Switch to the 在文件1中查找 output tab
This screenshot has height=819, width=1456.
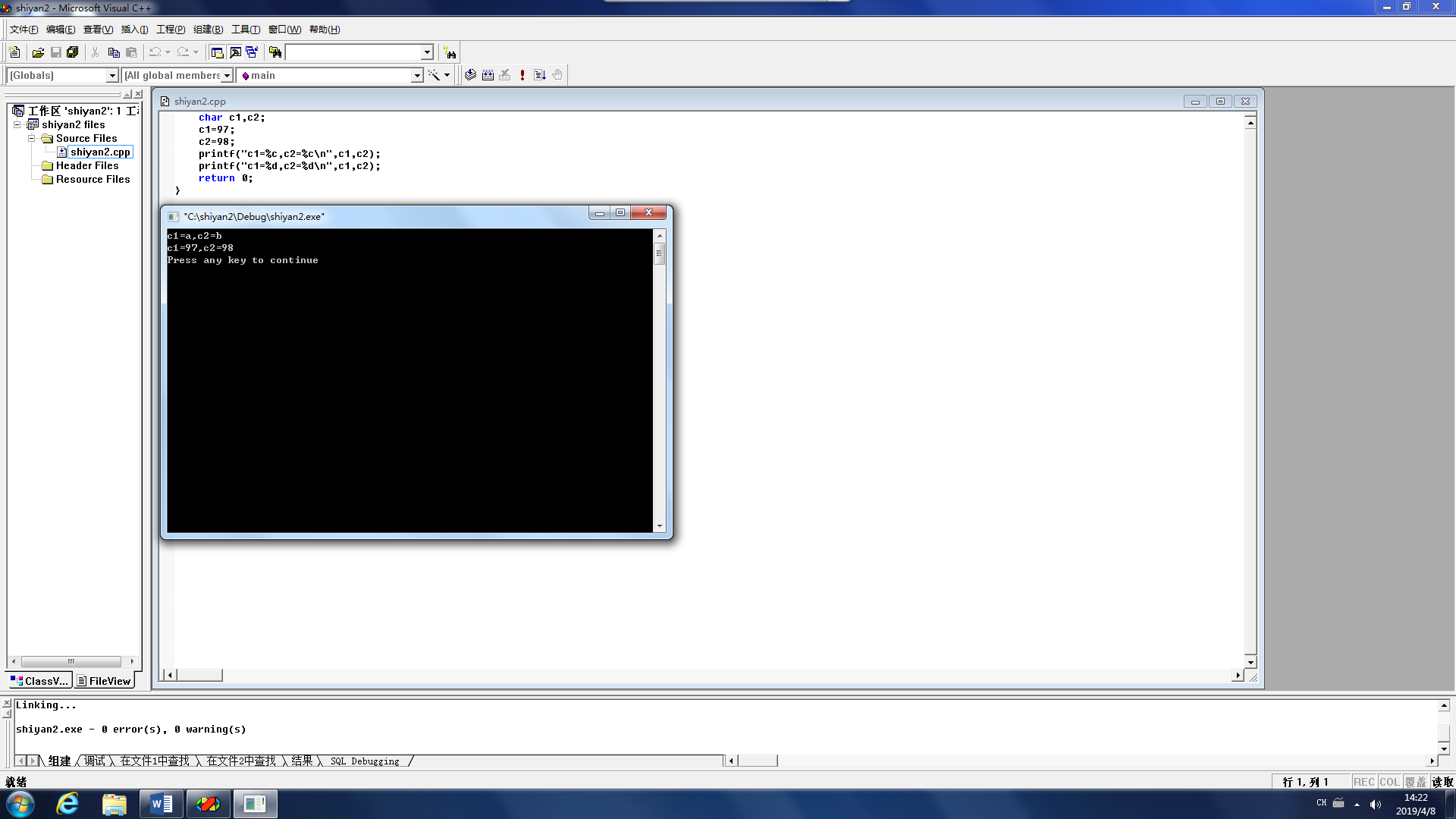[x=155, y=761]
